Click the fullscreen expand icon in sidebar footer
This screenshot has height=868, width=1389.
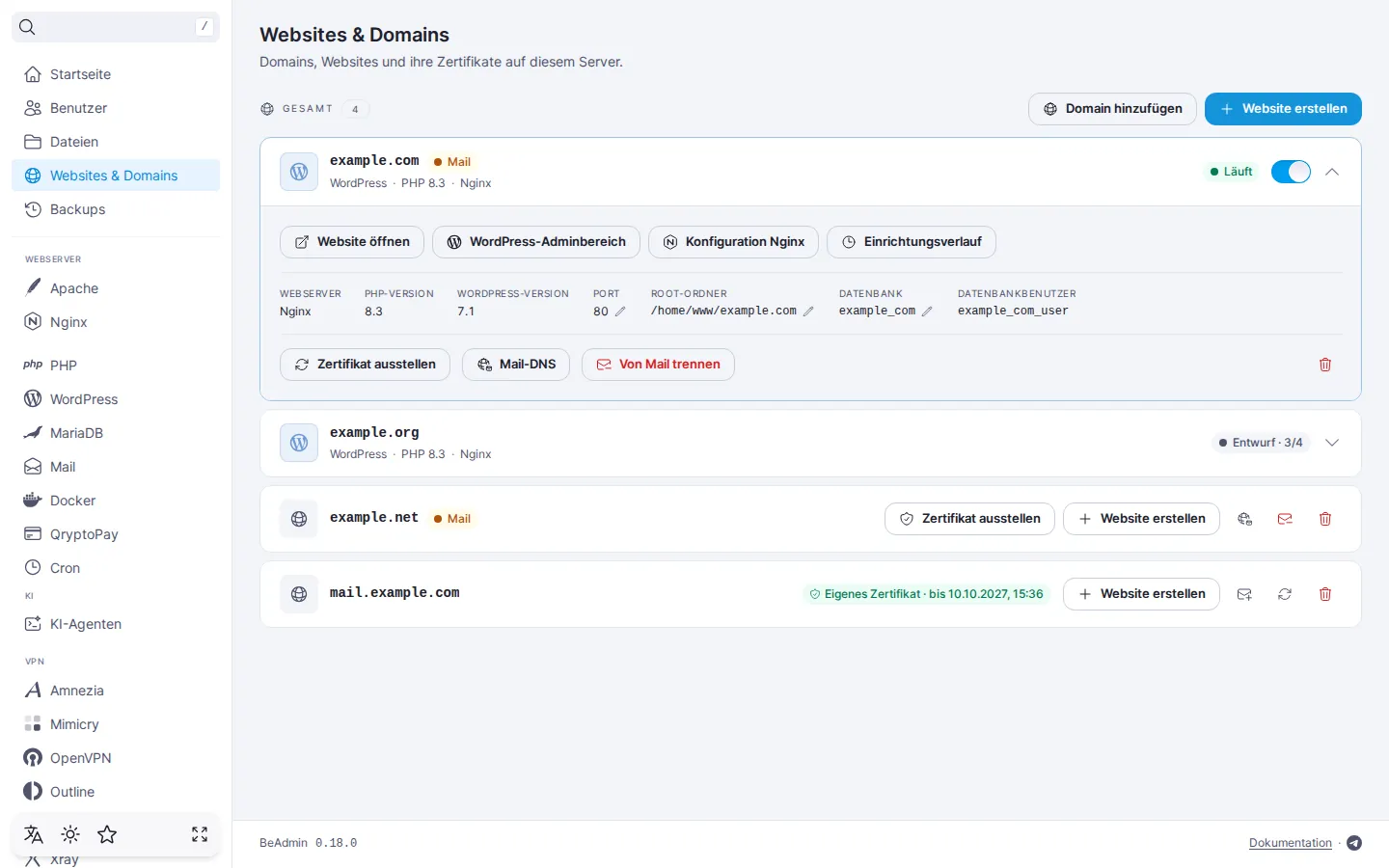(x=200, y=834)
